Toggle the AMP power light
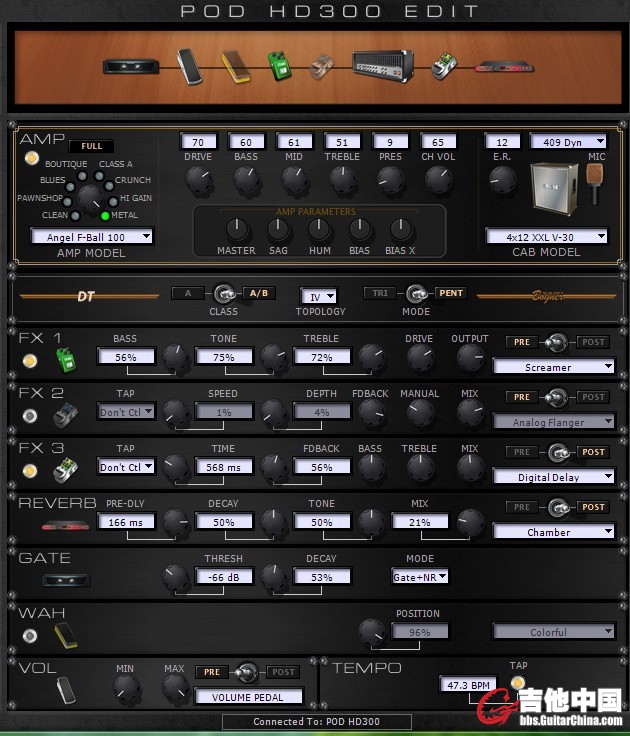Image resolution: width=630 pixels, height=736 pixels. [31, 158]
